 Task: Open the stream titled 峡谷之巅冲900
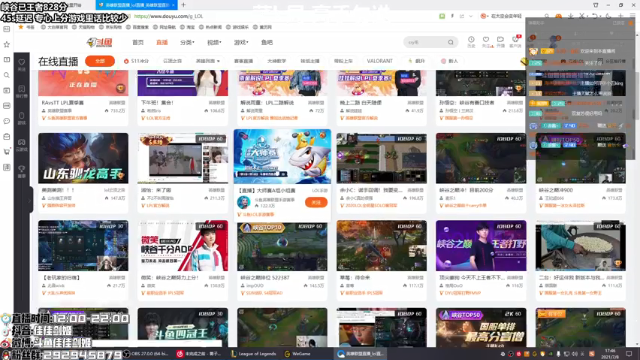point(557,190)
